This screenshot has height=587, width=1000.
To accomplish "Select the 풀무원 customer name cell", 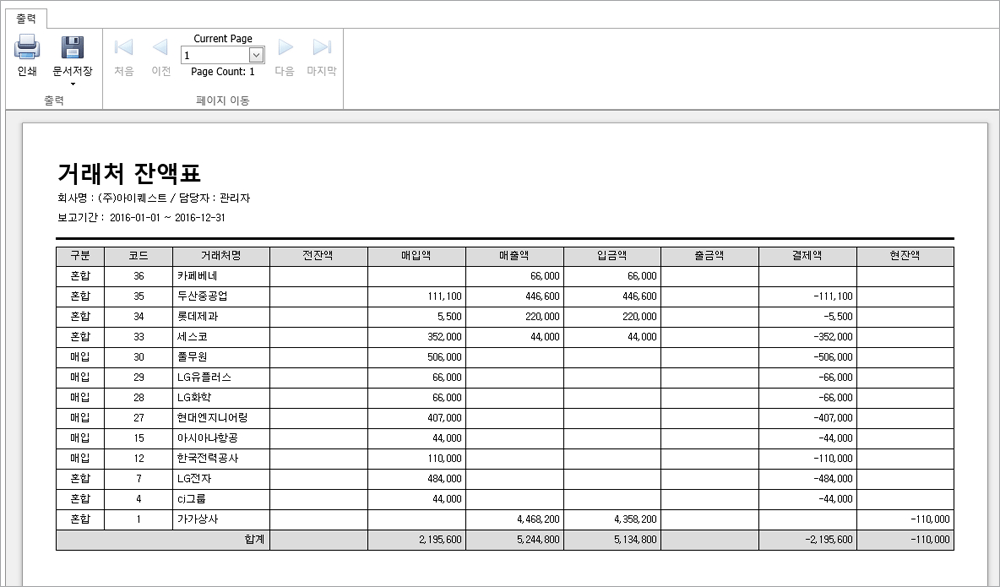I will (221, 357).
